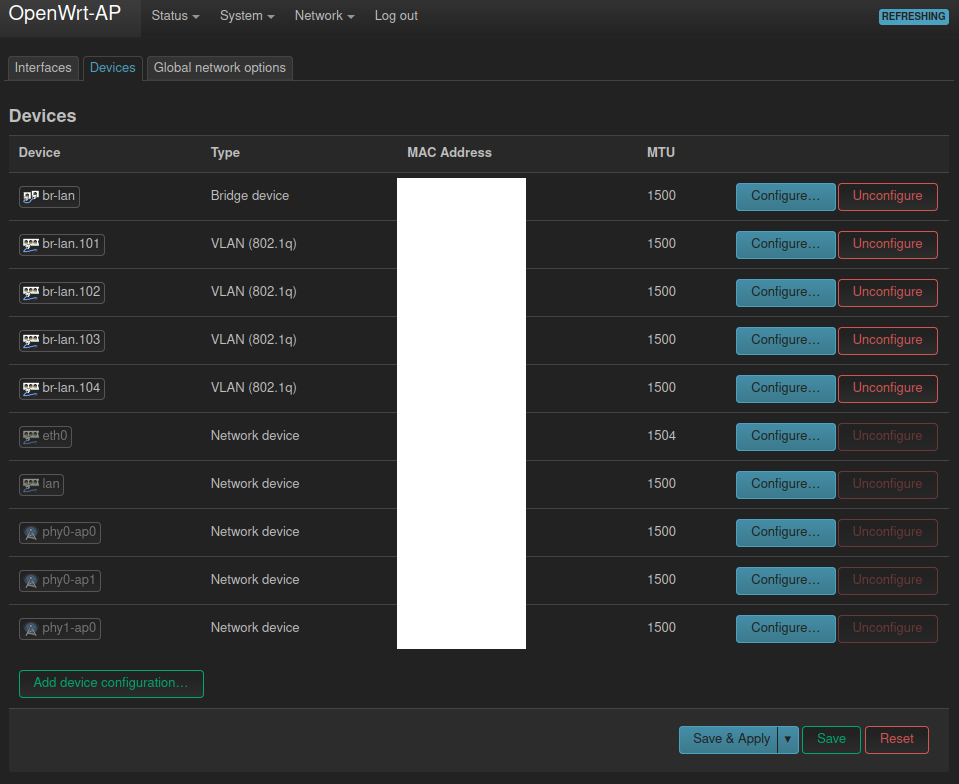Expand the System dropdown menu

[247, 16]
